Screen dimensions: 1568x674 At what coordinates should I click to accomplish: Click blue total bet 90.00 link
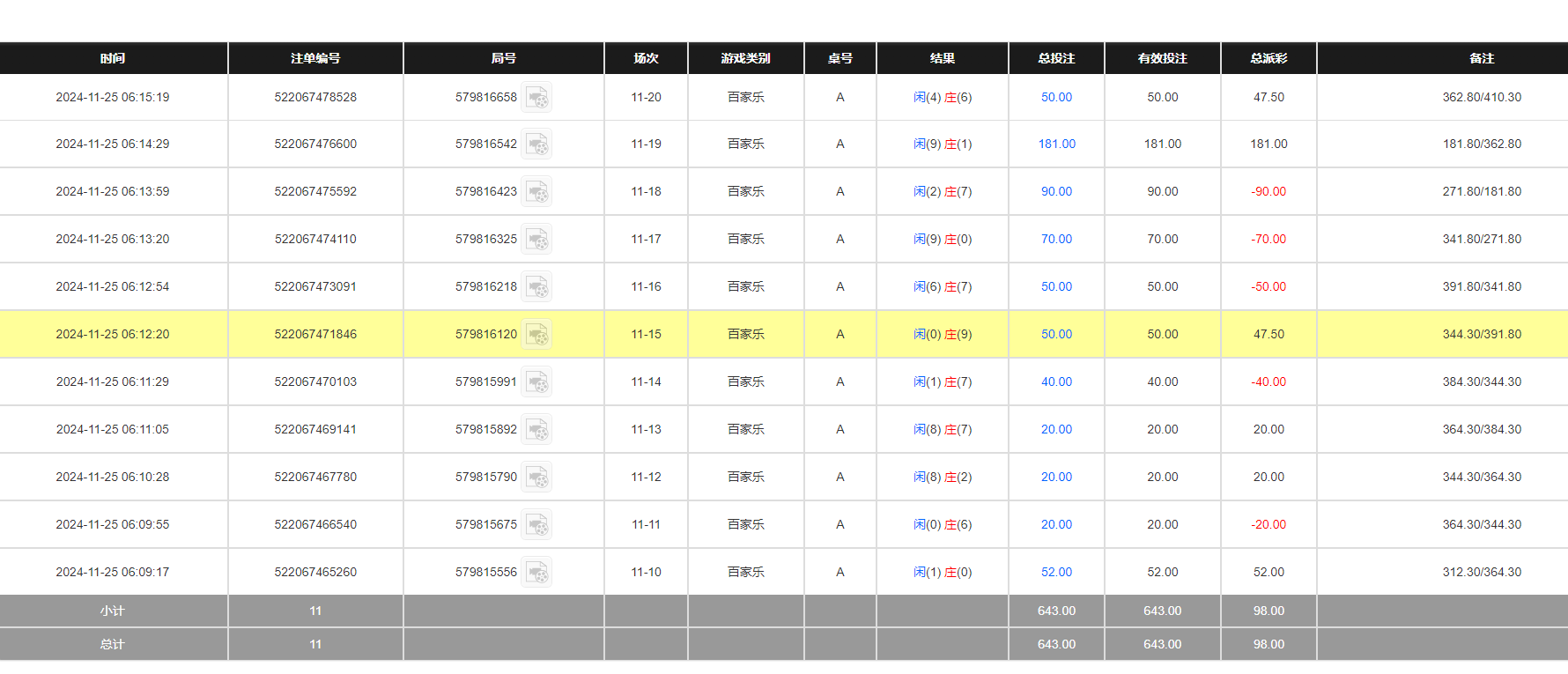1056,191
